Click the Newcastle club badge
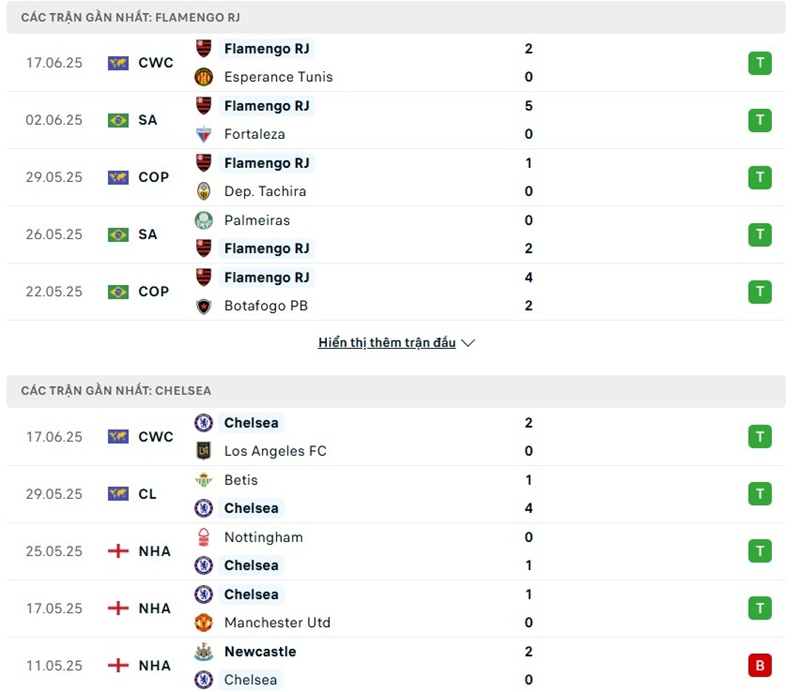 204,652
